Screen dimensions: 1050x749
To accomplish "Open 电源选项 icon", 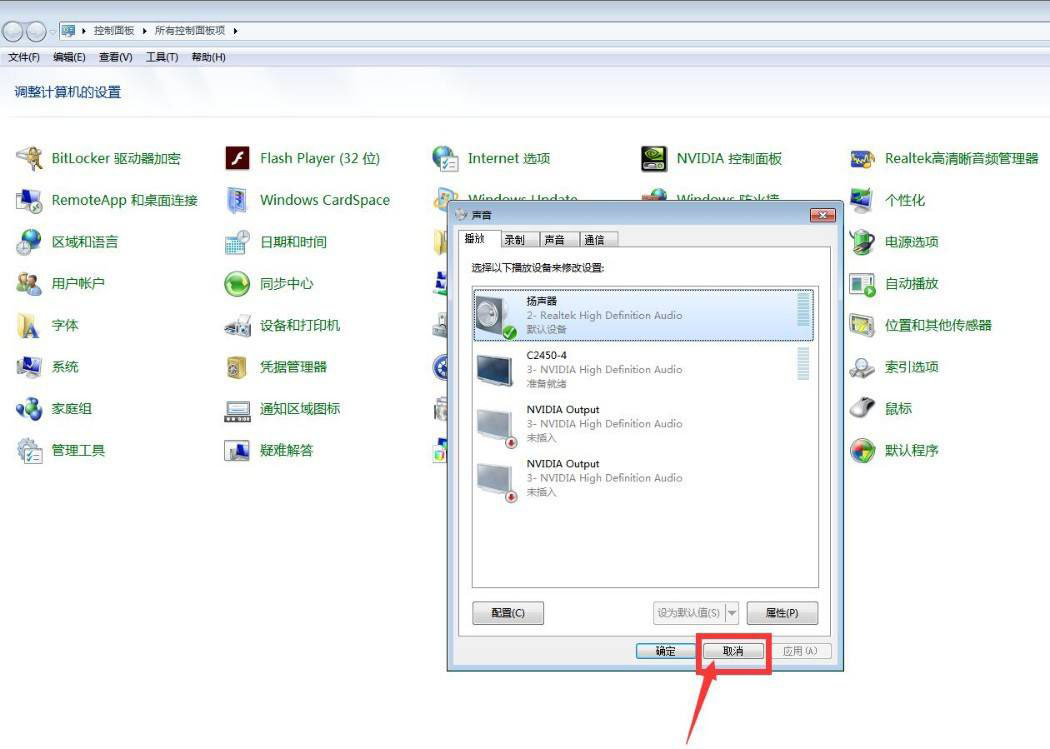I will click(x=862, y=242).
